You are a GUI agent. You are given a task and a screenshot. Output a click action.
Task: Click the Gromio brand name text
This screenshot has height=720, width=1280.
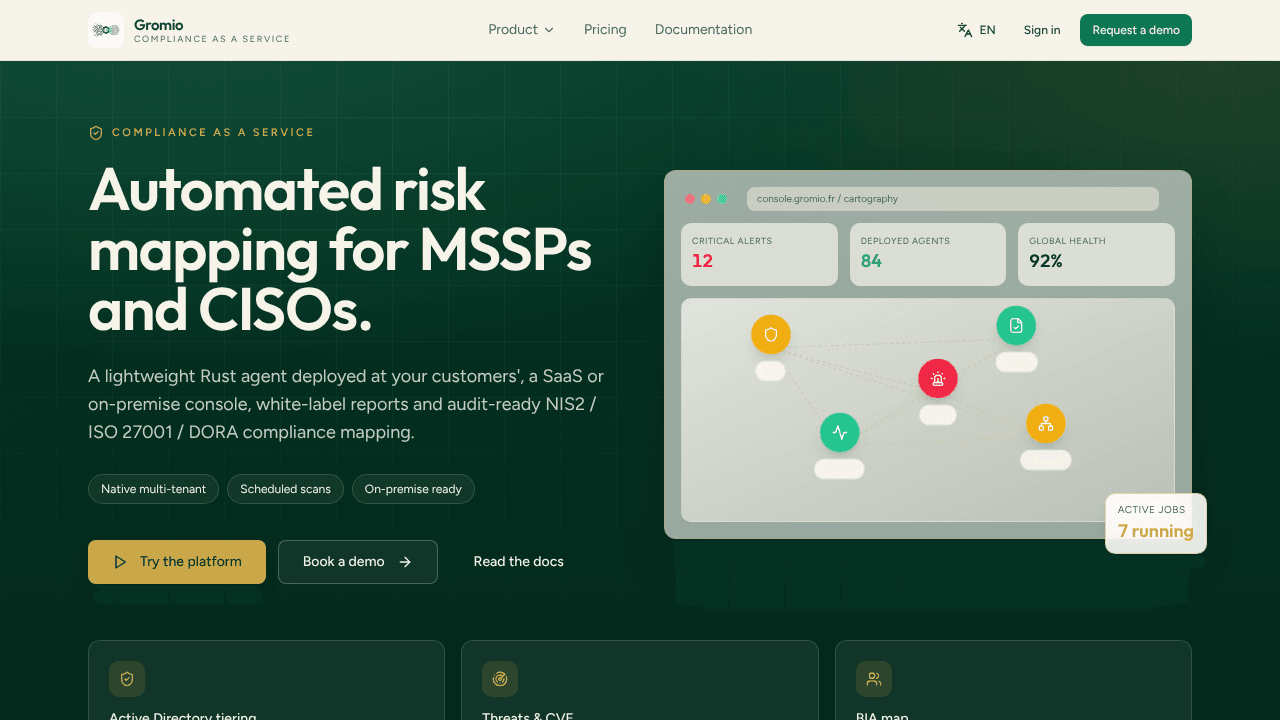[159, 25]
